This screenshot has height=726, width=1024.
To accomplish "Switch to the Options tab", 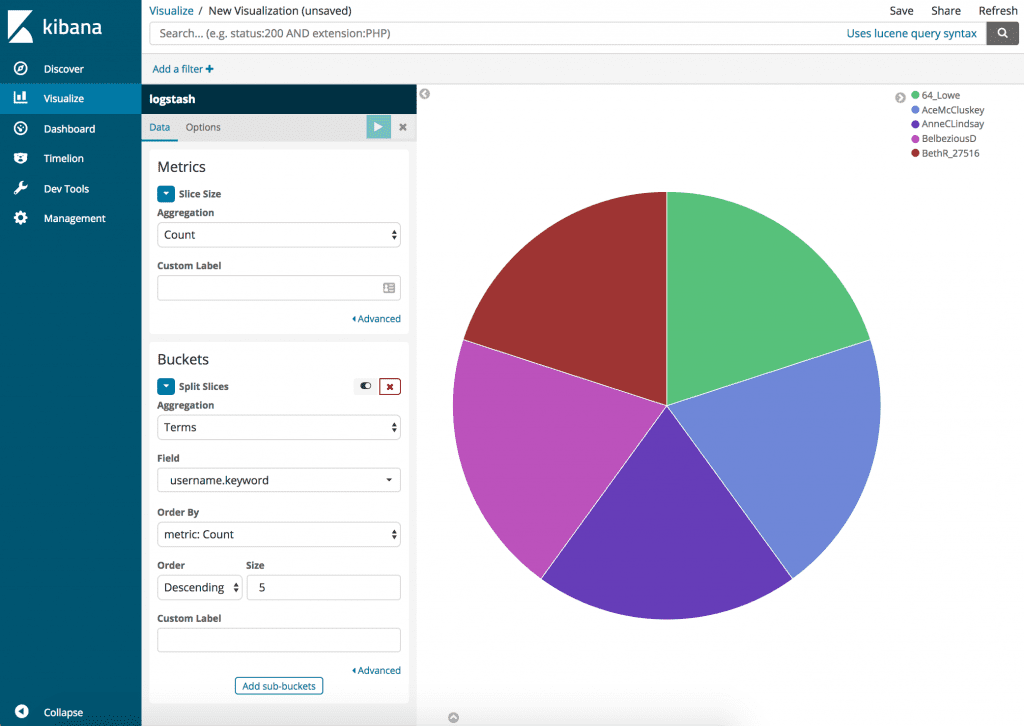I will pyautogui.click(x=203, y=127).
